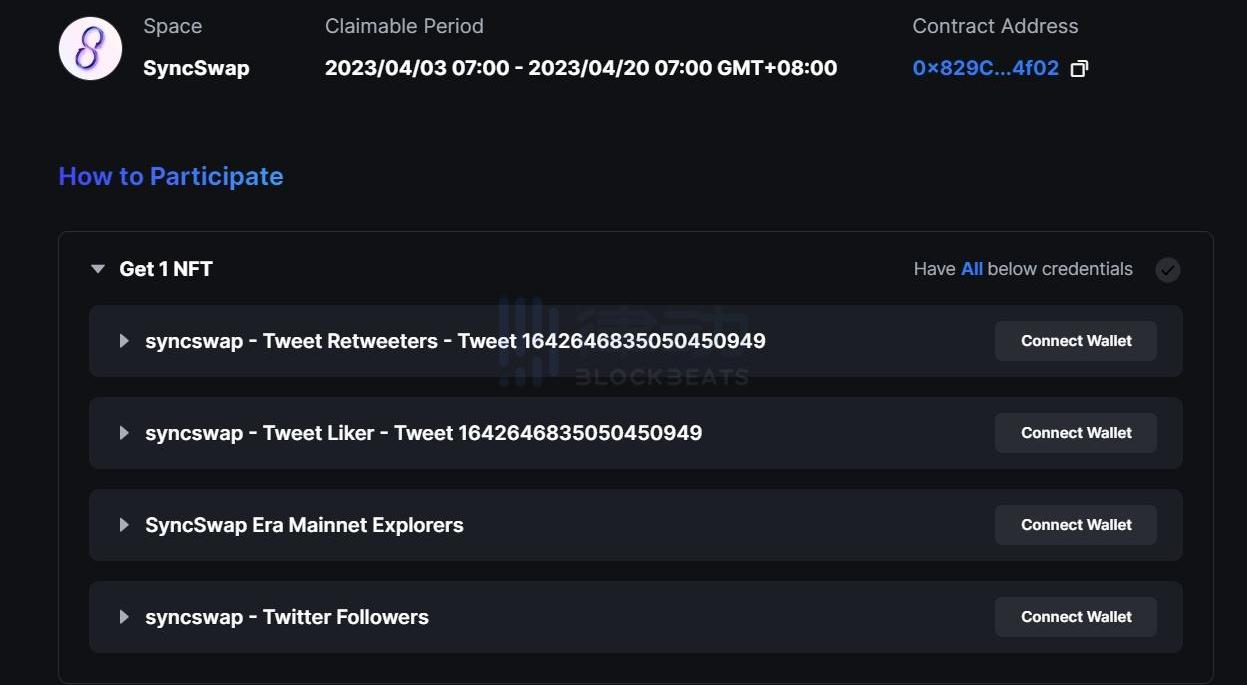1247x685 pixels.
Task: Click the SyncSwap round logo icon
Action: 91,48
